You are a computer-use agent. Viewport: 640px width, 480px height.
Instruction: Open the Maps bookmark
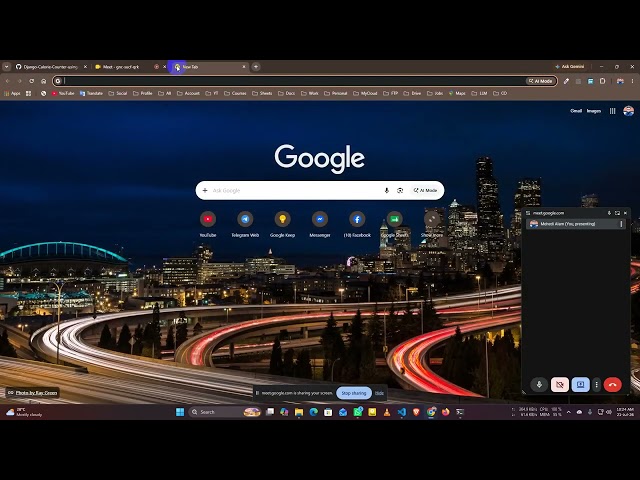click(x=457, y=93)
